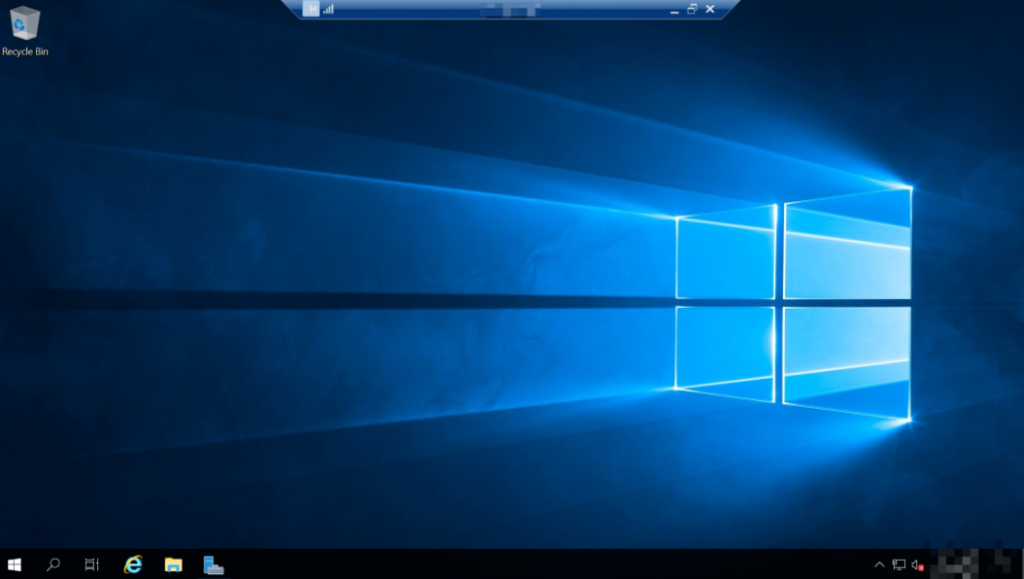Screen dimensions: 1024x579
Task: Select the Recycle Bin label text
Action: point(25,52)
